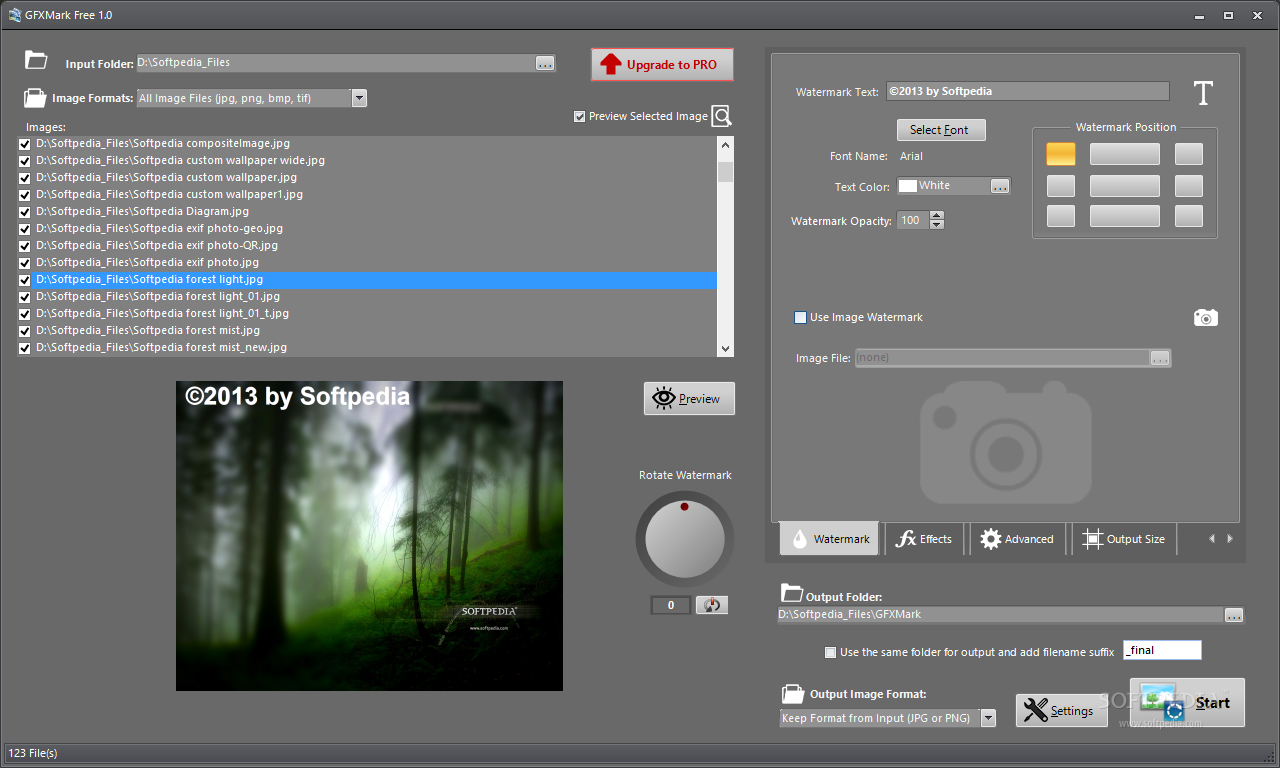The image size is (1280, 768).
Task: Open the Advanced tab
Action: click(x=1016, y=539)
